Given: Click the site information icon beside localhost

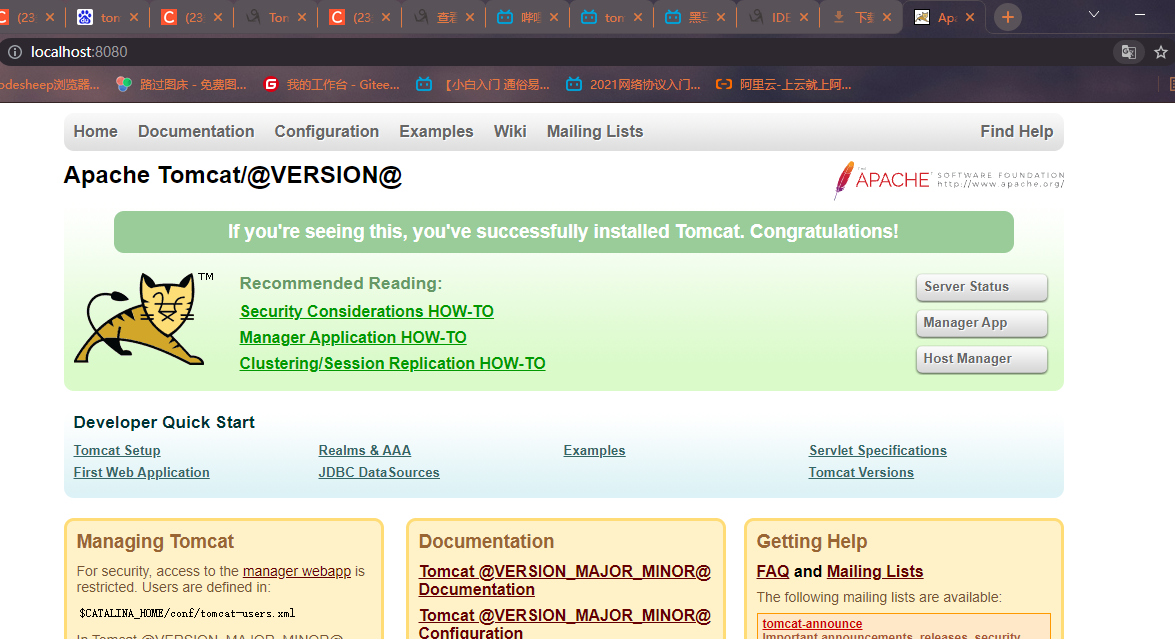Looking at the screenshot, I should (x=15, y=52).
